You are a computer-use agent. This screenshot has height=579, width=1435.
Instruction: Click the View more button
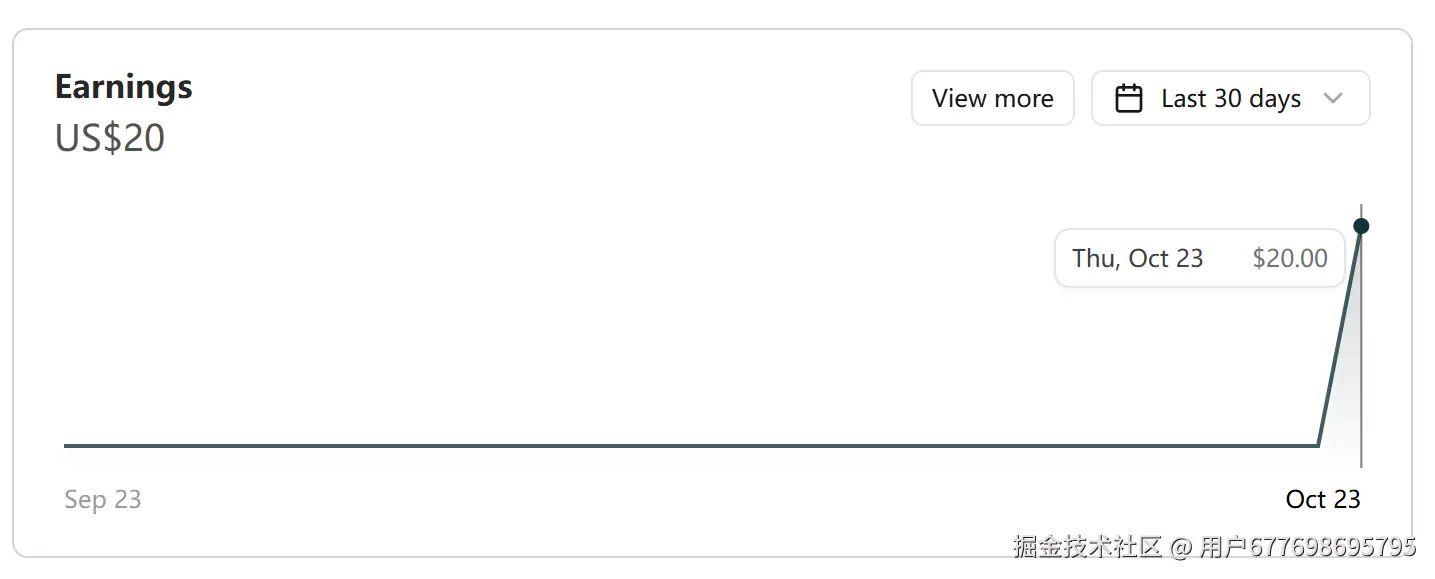pos(992,98)
